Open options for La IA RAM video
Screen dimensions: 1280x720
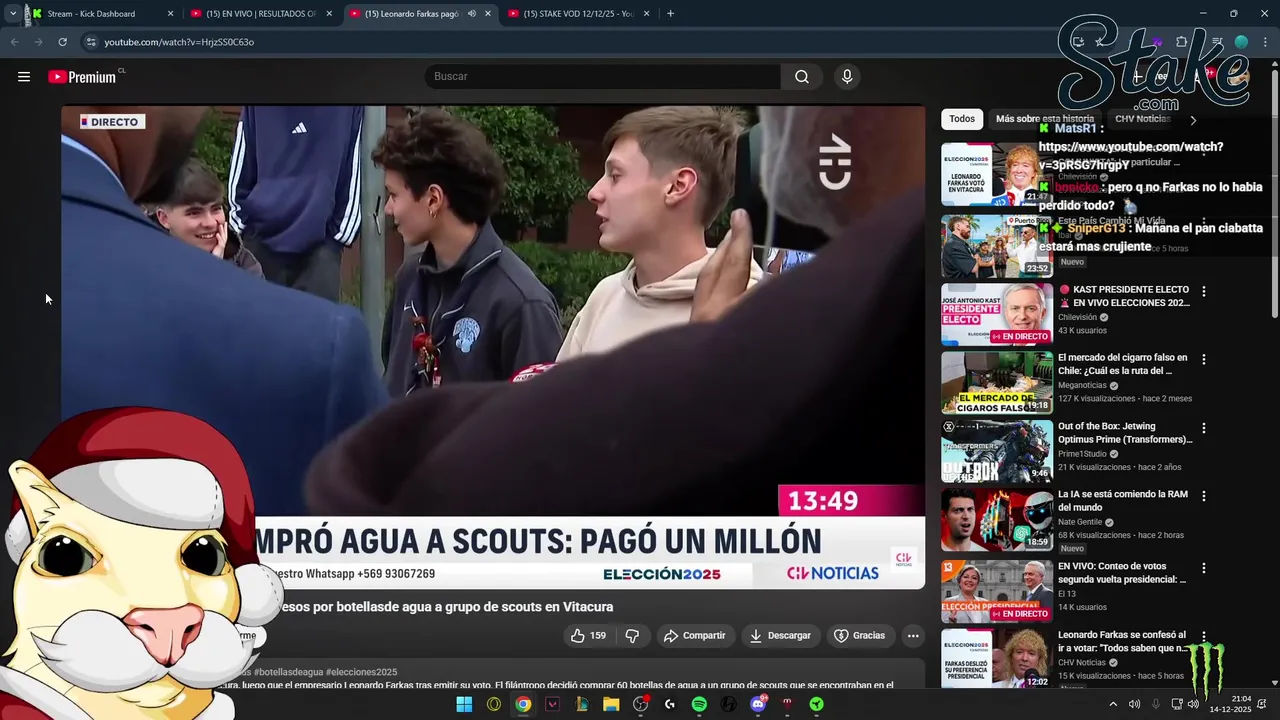(1204, 496)
